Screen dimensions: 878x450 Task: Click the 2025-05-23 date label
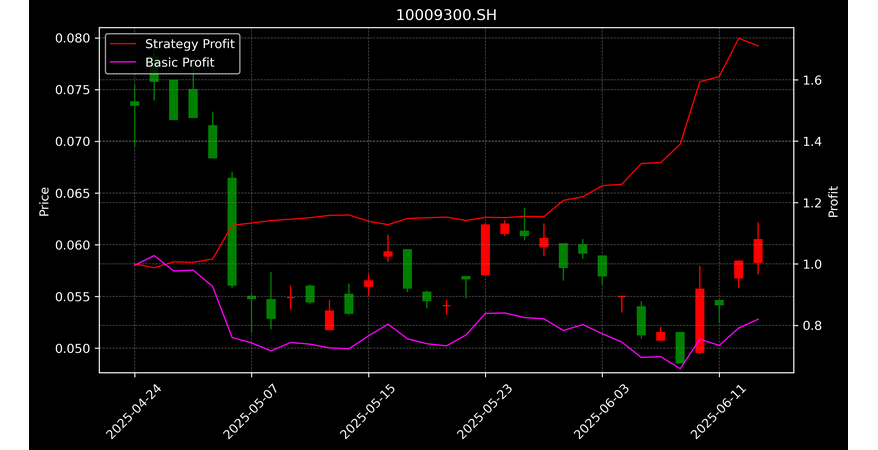pos(484,412)
